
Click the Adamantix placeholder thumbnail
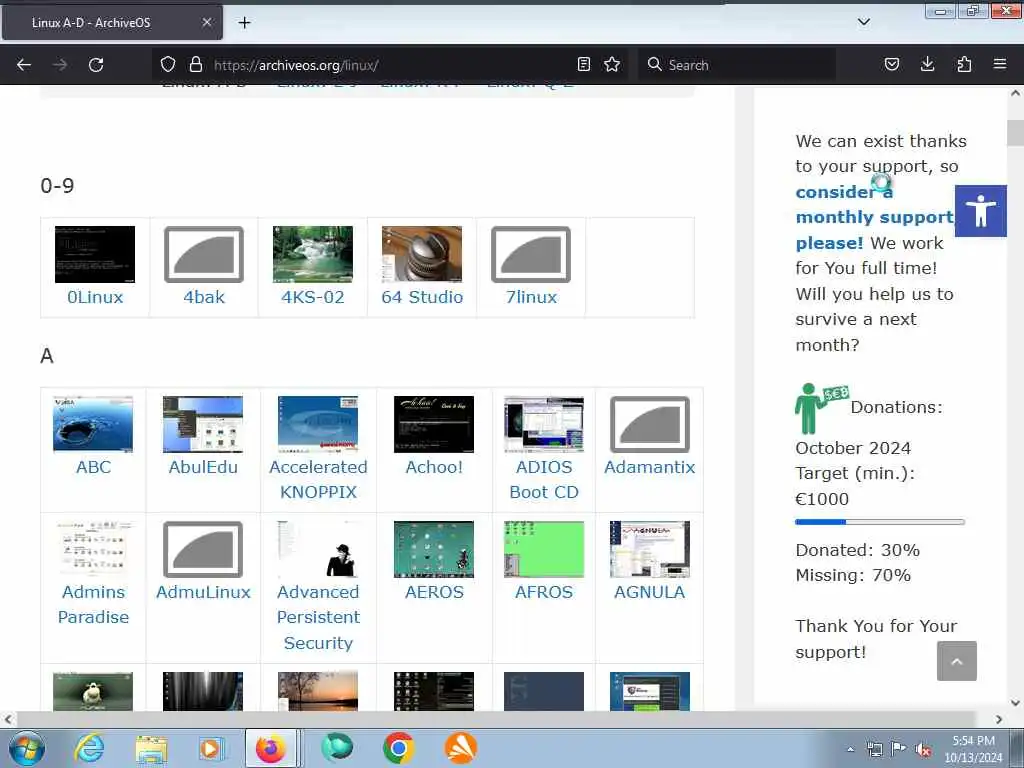click(650, 424)
